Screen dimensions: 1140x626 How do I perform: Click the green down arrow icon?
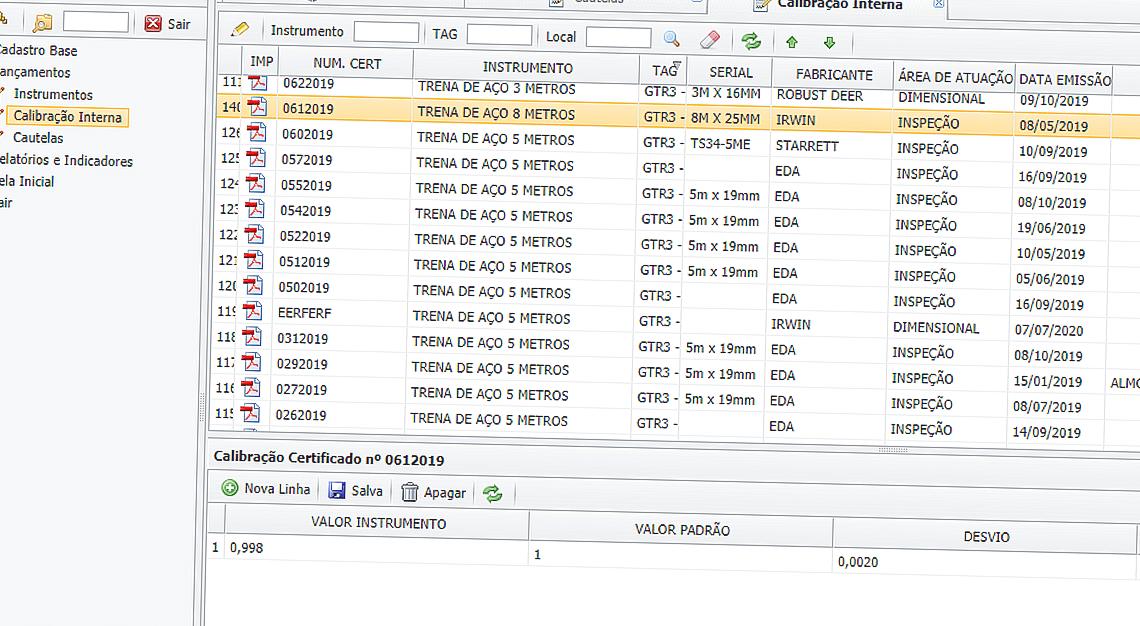(x=829, y=42)
